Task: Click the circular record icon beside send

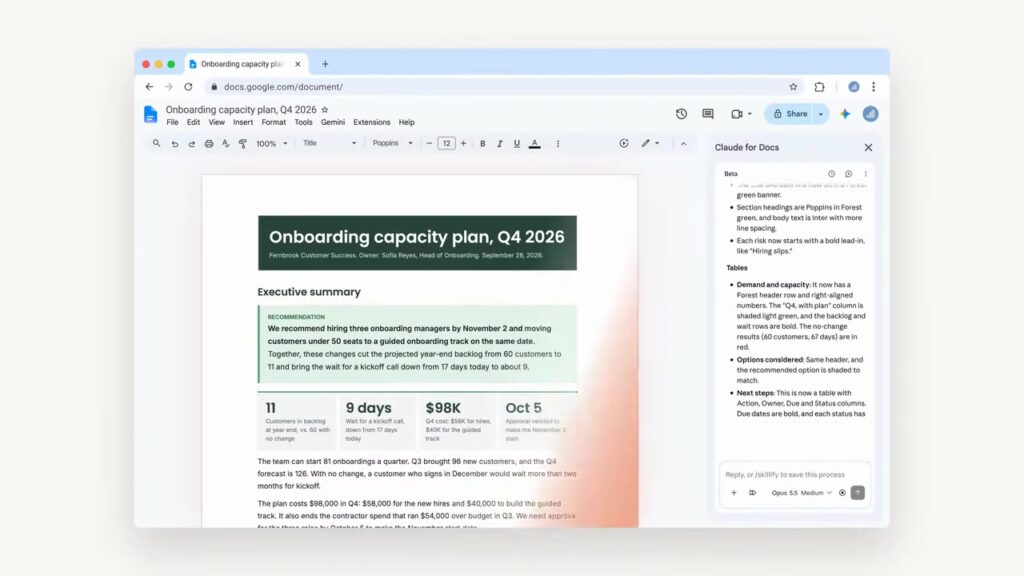Action: tap(842, 493)
